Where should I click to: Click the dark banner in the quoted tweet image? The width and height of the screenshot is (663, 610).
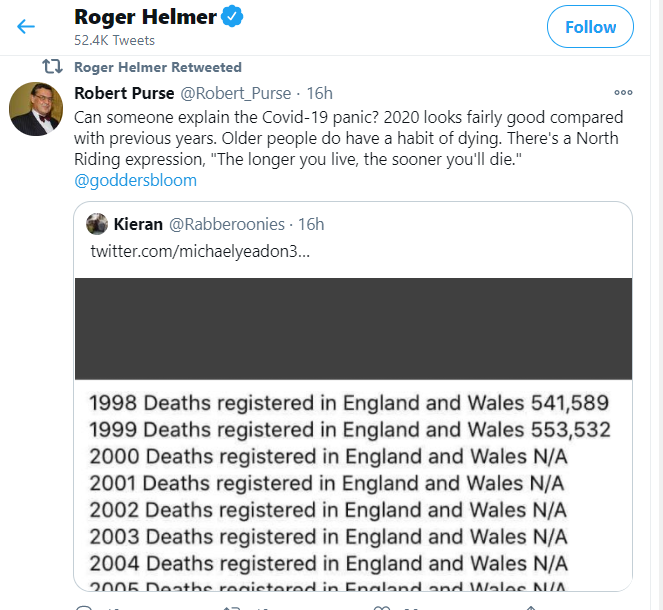pos(352,328)
